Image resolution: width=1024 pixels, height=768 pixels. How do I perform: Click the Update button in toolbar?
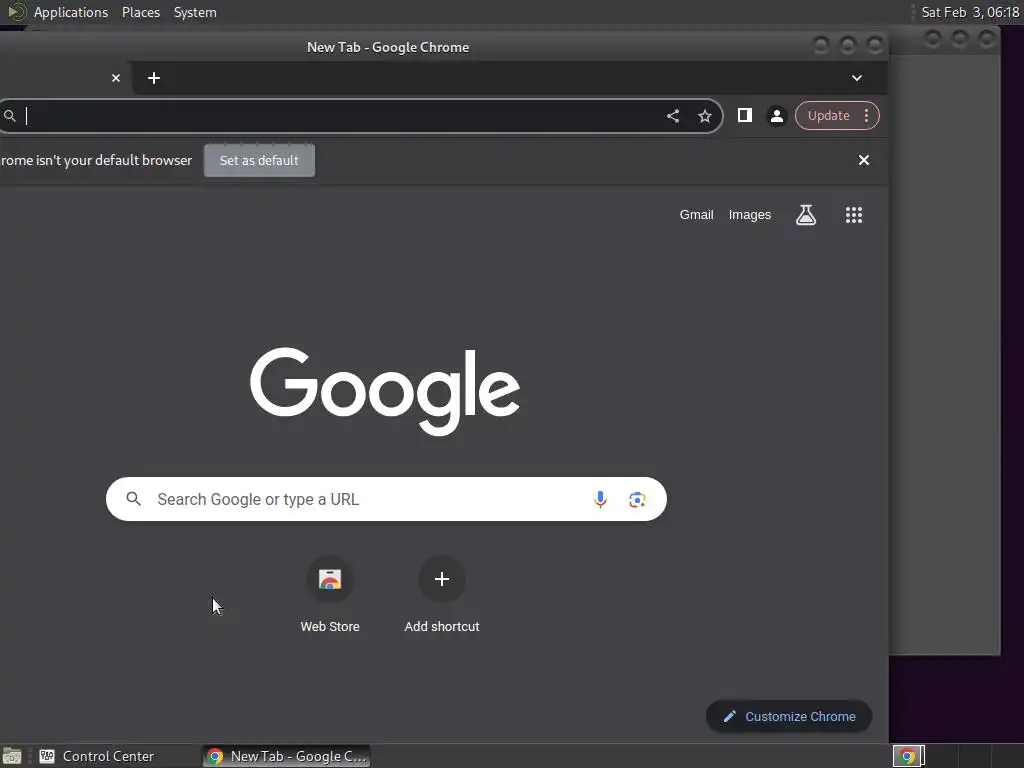coord(828,116)
